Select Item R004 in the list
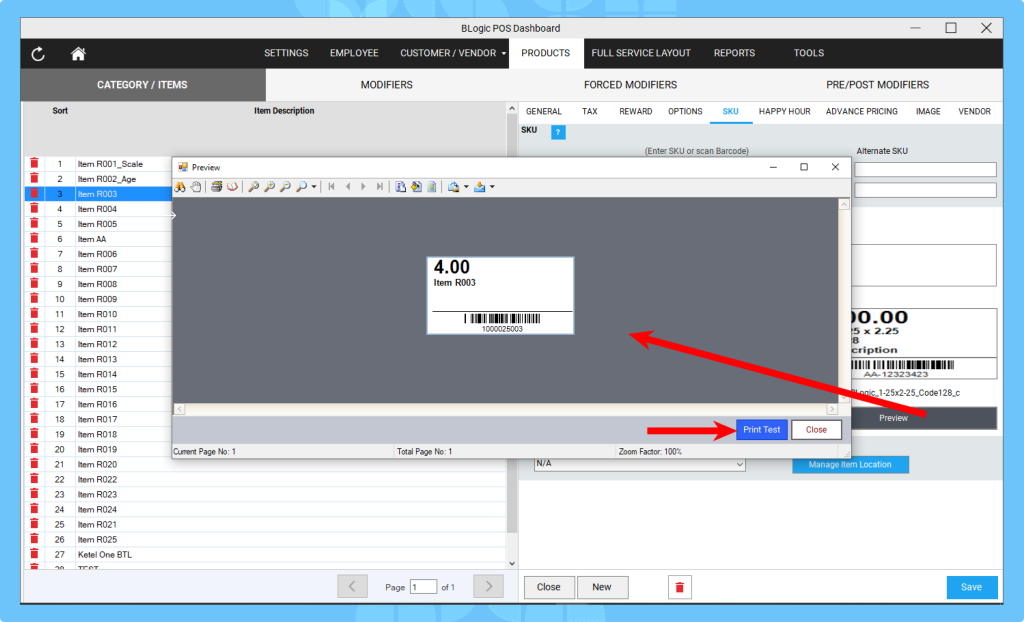This screenshot has width=1024, height=622. 97,209
